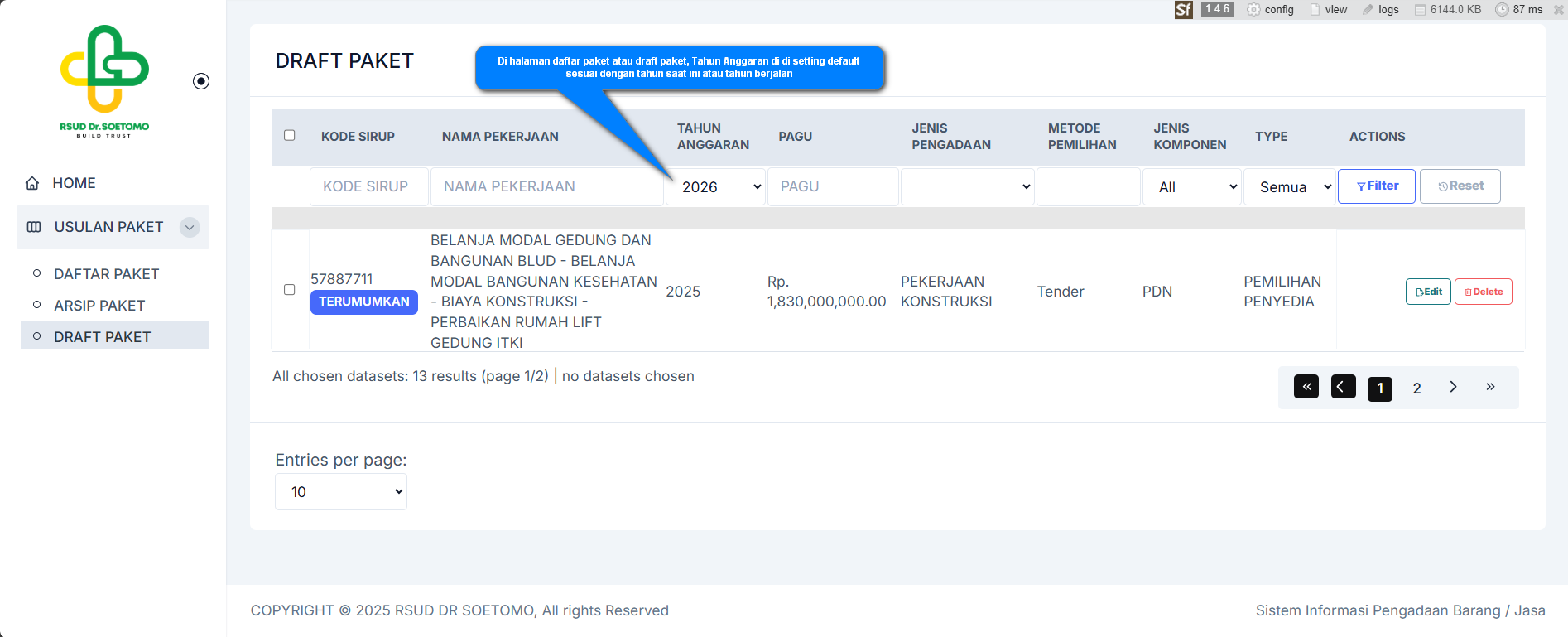Jump to last page double-chevron icon

[1490, 387]
